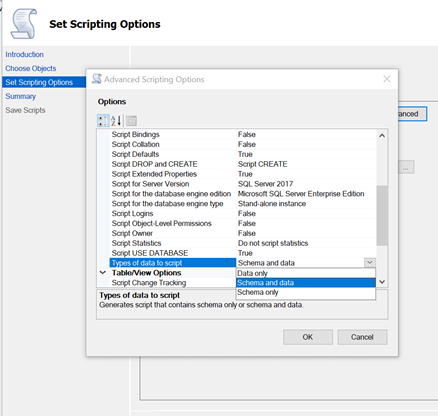The width and height of the screenshot is (438, 416).
Task: Click the scroll icon in dialog title
Action: [97, 79]
